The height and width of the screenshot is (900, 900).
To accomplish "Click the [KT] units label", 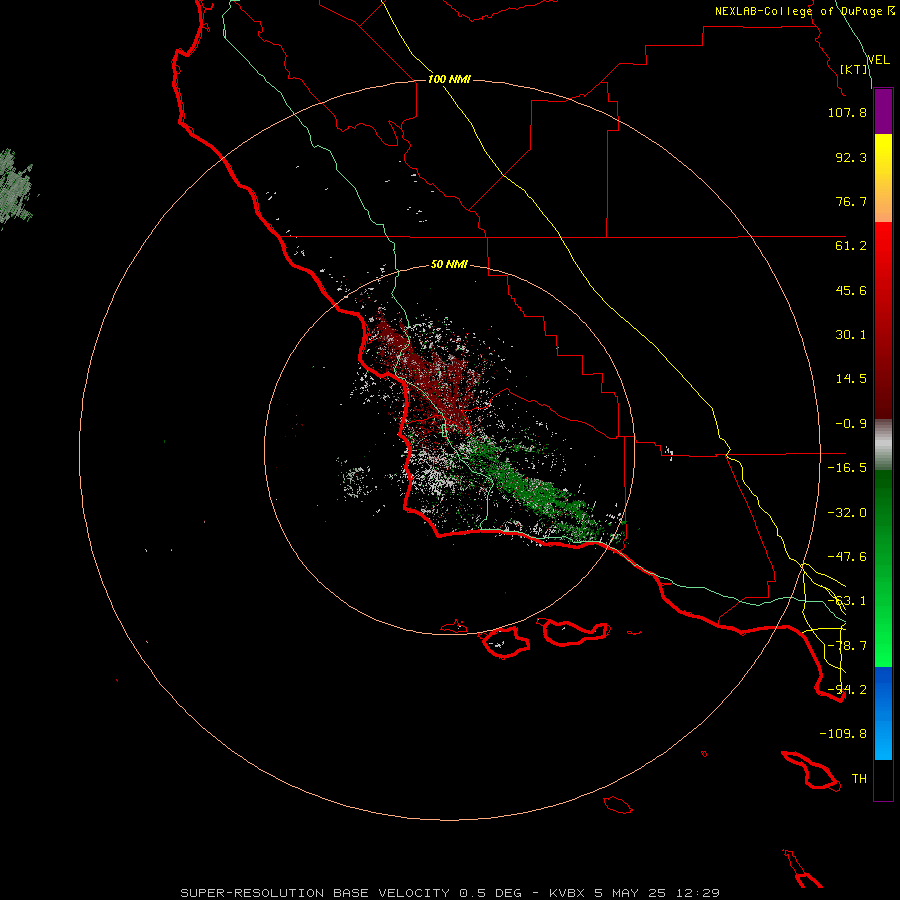I will coord(854,69).
